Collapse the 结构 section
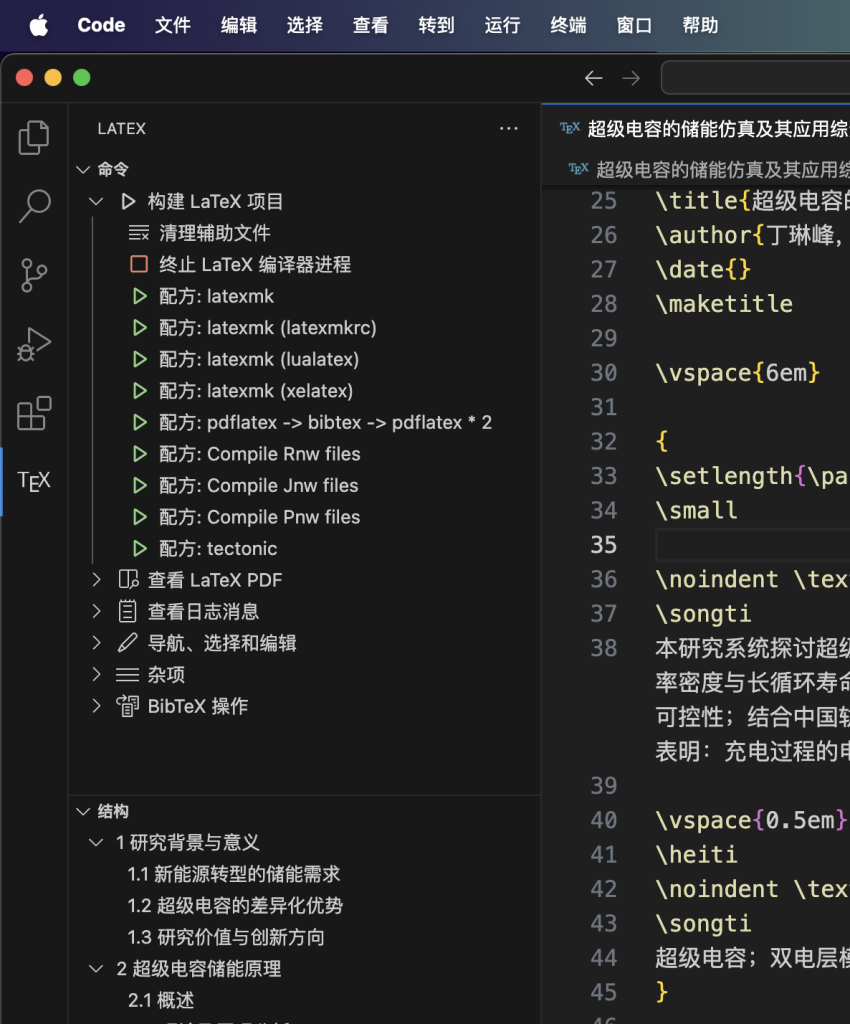 [x=83, y=812]
